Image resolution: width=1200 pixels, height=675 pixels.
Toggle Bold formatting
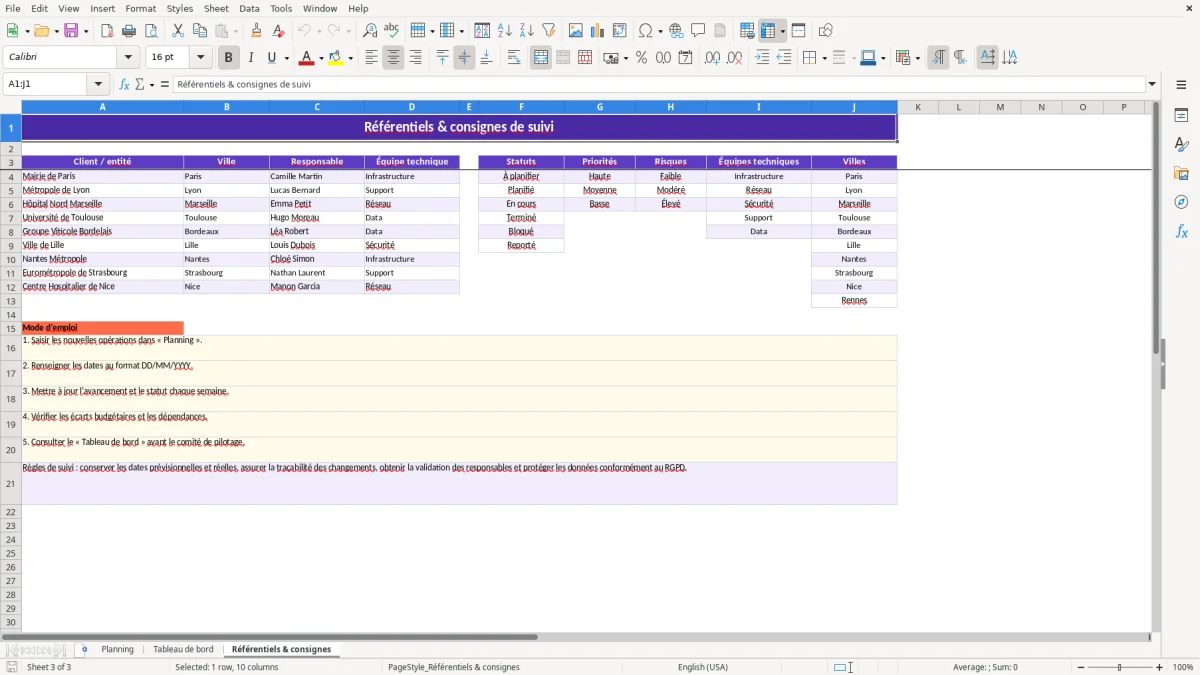click(229, 58)
